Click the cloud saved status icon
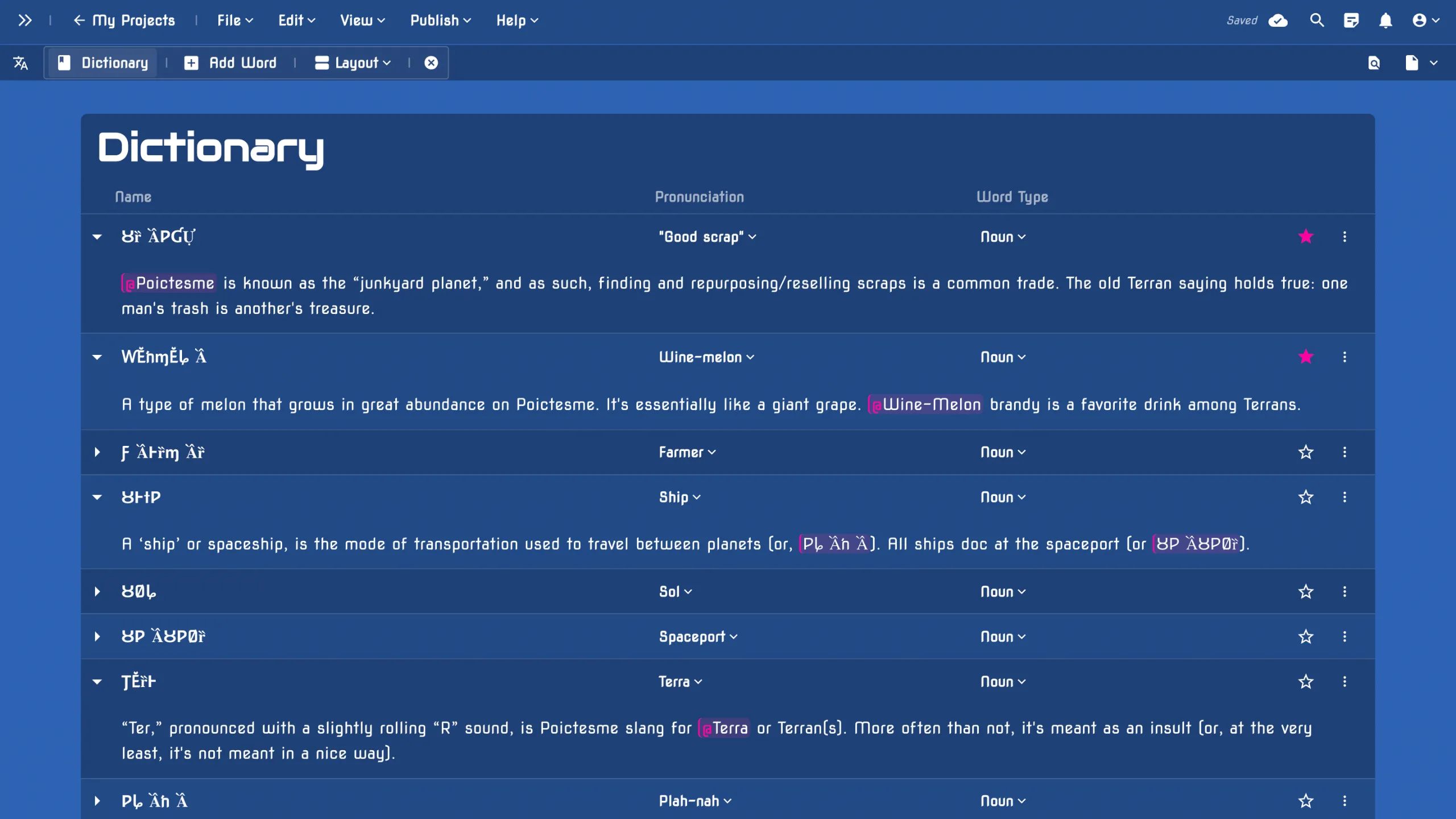This screenshot has width=1456, height=819. [1278, 20]
